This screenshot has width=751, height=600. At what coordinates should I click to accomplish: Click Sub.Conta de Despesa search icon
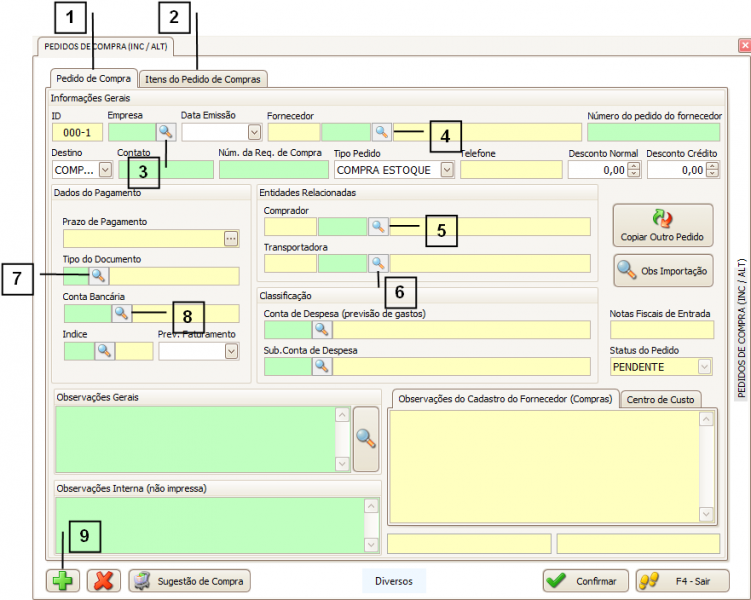click(321, 366)
